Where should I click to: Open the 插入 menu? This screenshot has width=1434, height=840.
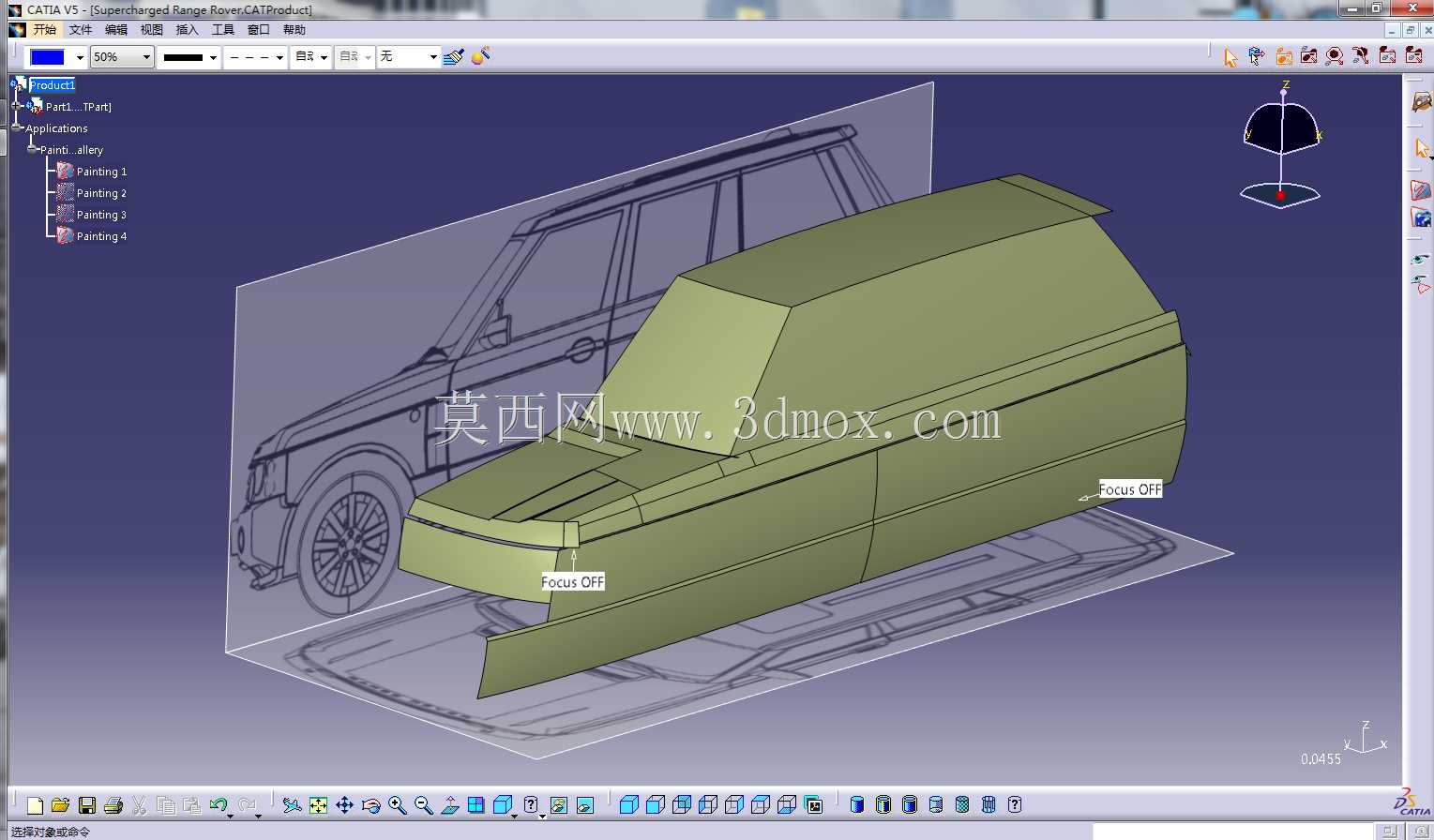(188, 30)
